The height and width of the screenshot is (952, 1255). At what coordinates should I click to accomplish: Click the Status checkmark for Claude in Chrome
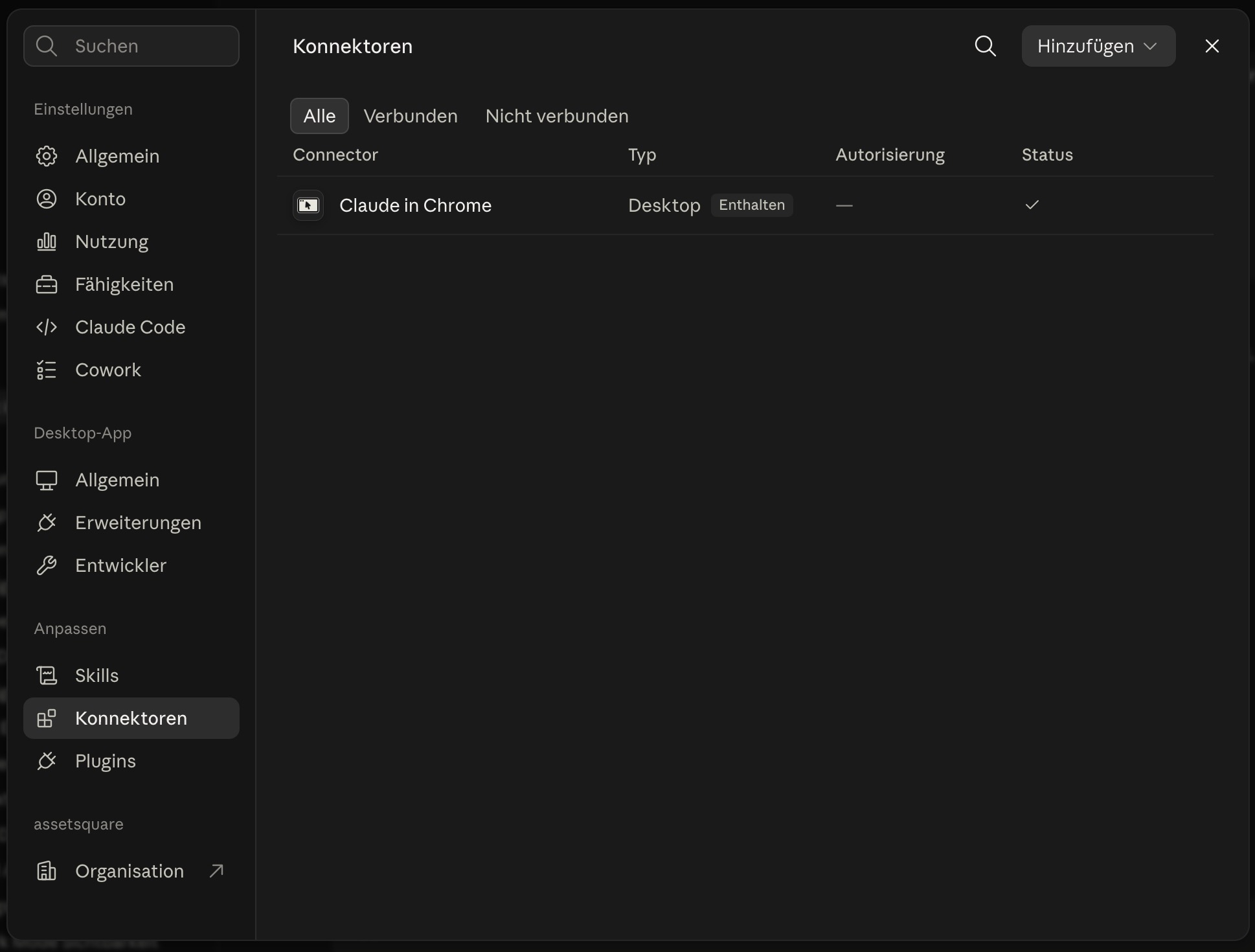pyautogui.click(x=1032, y=205)
